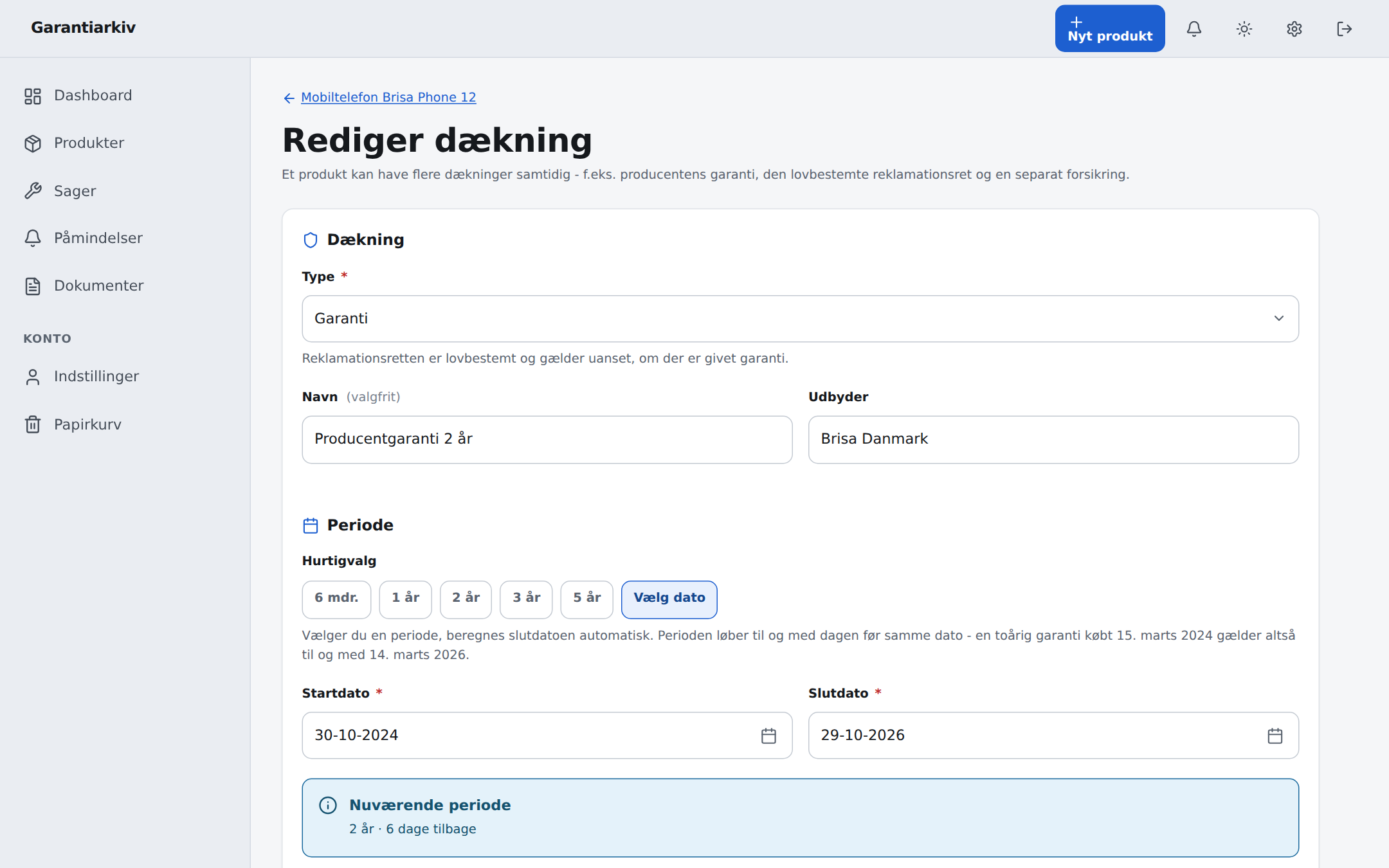Open the notifications bell in header

tap(1194, 29)
